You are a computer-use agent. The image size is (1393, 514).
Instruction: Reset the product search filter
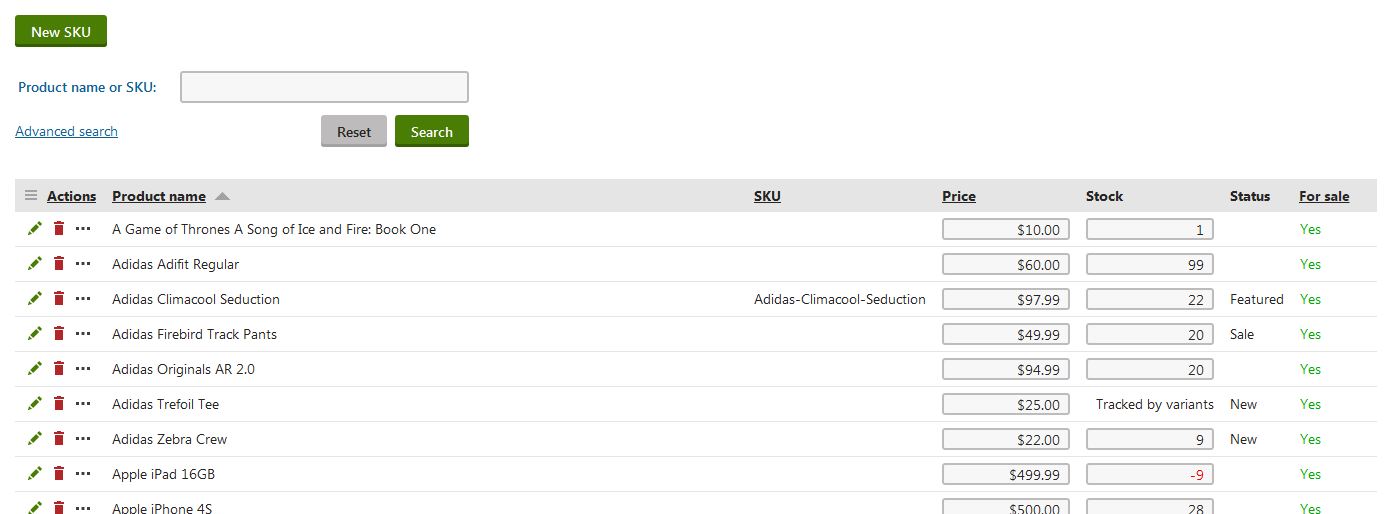coord(353,132)
